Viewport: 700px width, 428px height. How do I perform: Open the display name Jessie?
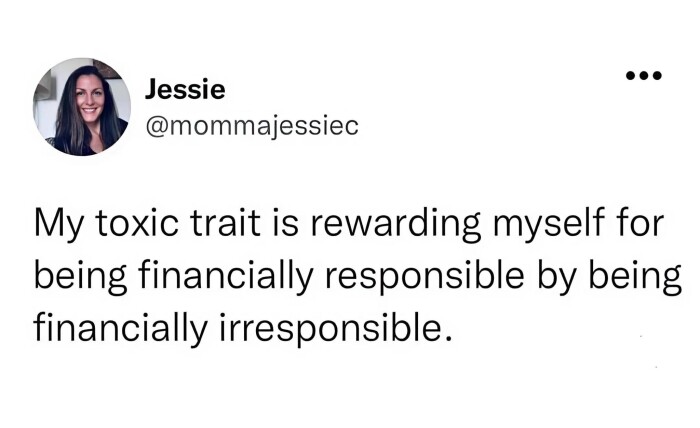coord(186,89)
